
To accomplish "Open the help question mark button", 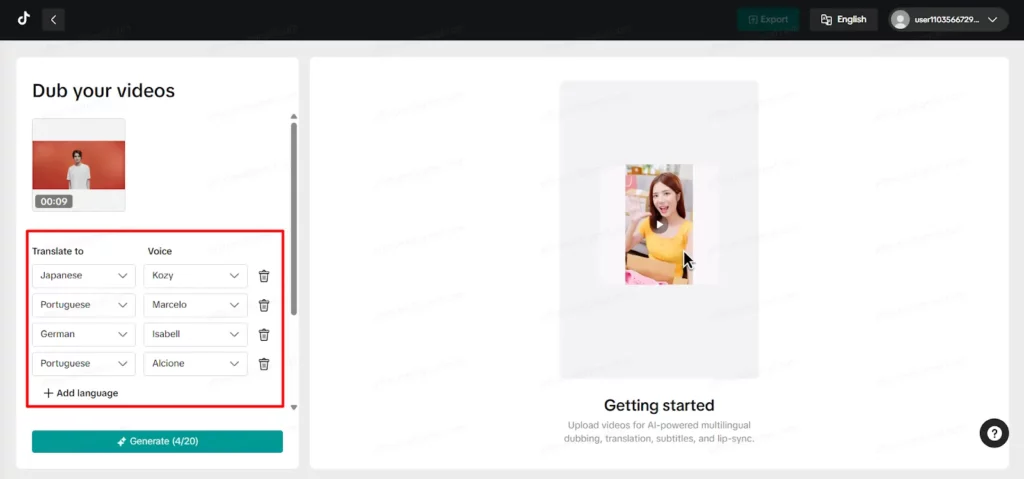I will click(x=993, y=433).
